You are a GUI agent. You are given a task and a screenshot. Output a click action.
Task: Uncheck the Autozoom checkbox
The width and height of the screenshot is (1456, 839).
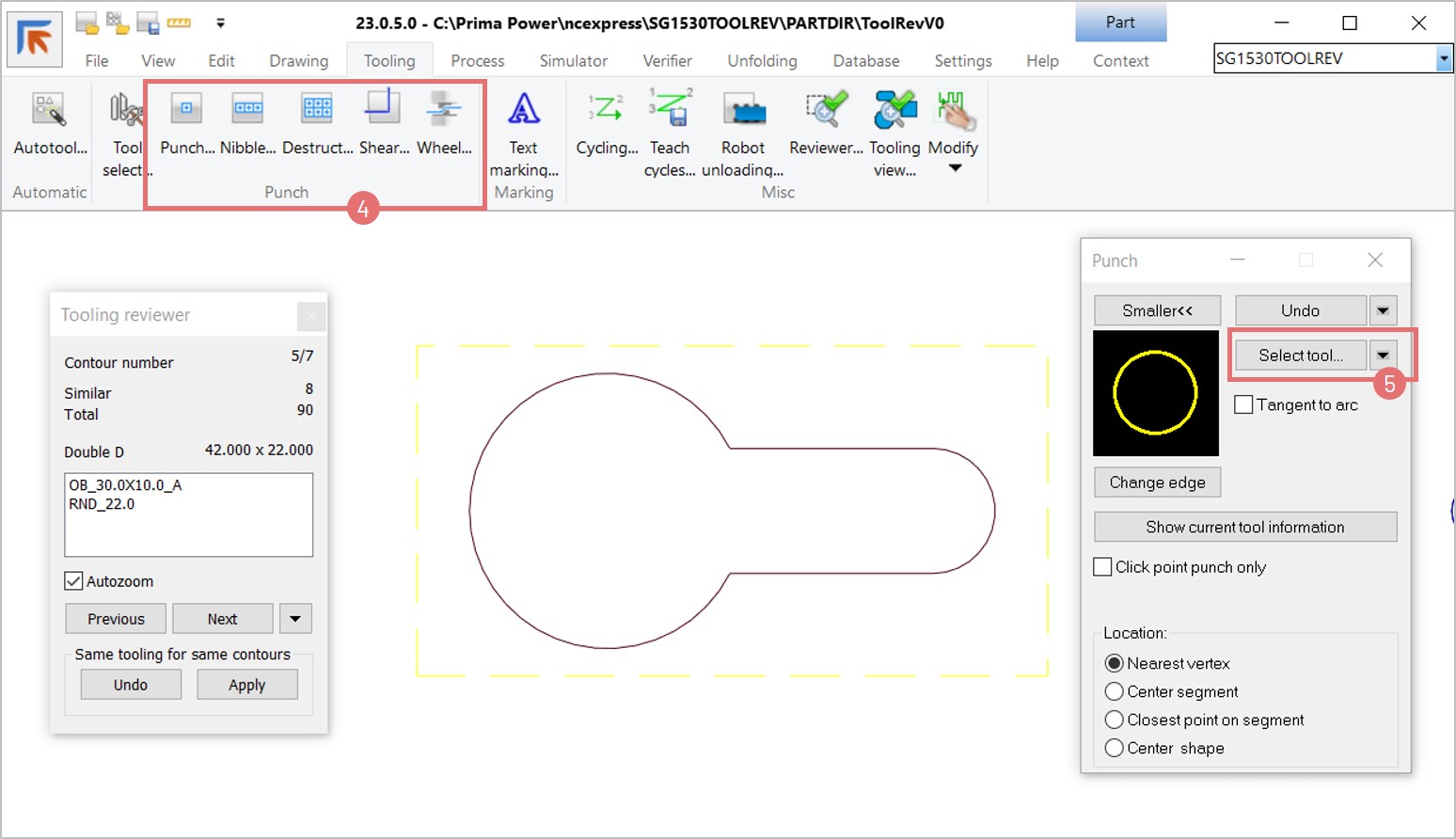pos(74,581)
